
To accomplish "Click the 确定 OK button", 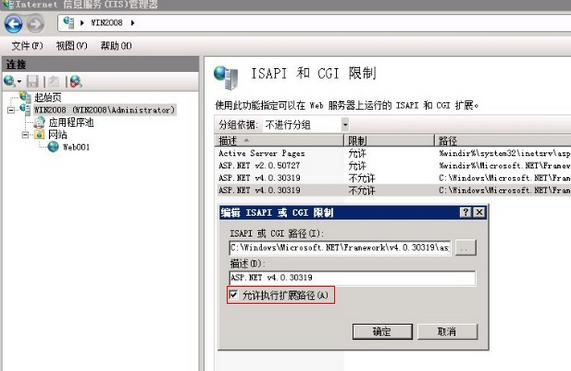I will [x=382, y=331].
